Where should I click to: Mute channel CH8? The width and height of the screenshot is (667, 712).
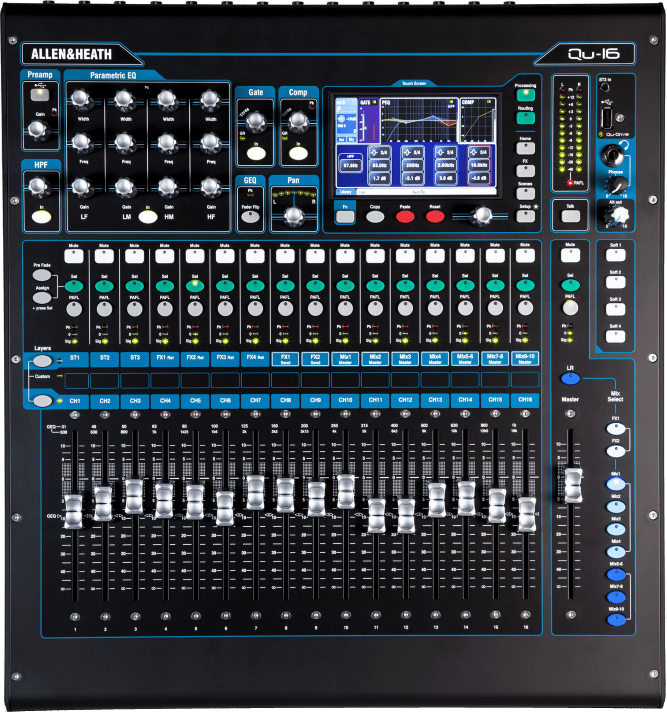pyautogui.click(x=285, y=256)
